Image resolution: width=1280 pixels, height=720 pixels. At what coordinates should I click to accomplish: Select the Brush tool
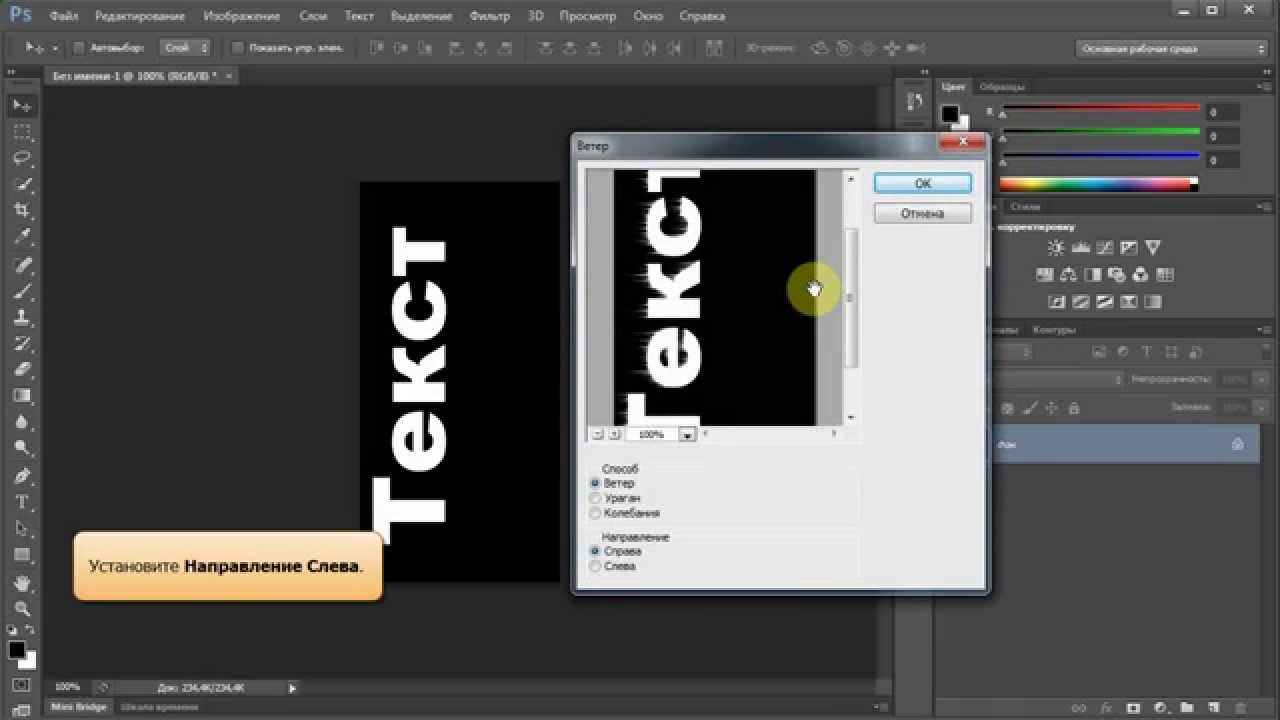coord(22,291)
